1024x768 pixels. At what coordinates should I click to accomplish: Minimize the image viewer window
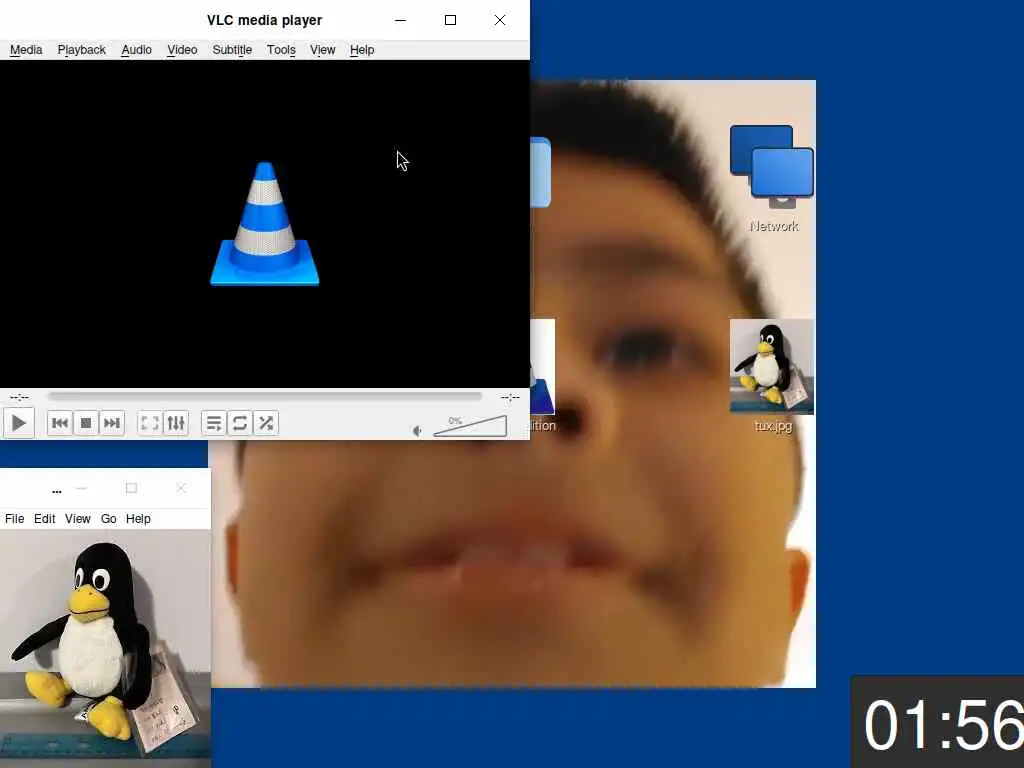82,488
